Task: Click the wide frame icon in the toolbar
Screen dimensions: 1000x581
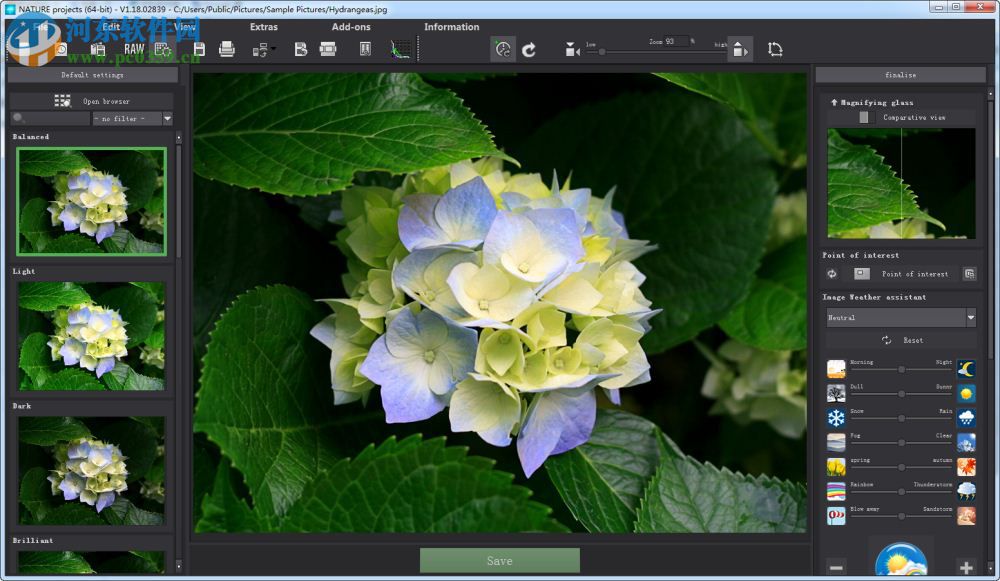Action: (328, 49)
